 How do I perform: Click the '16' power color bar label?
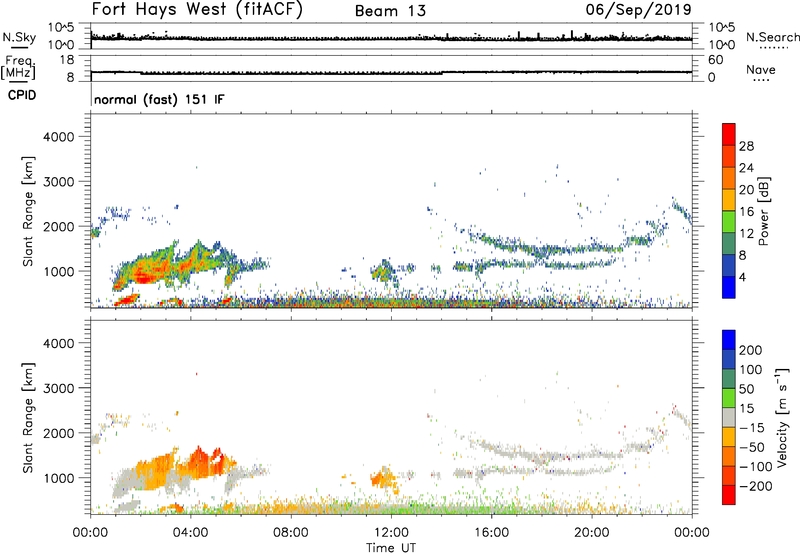pyautogui.click(x=746, y=212)
